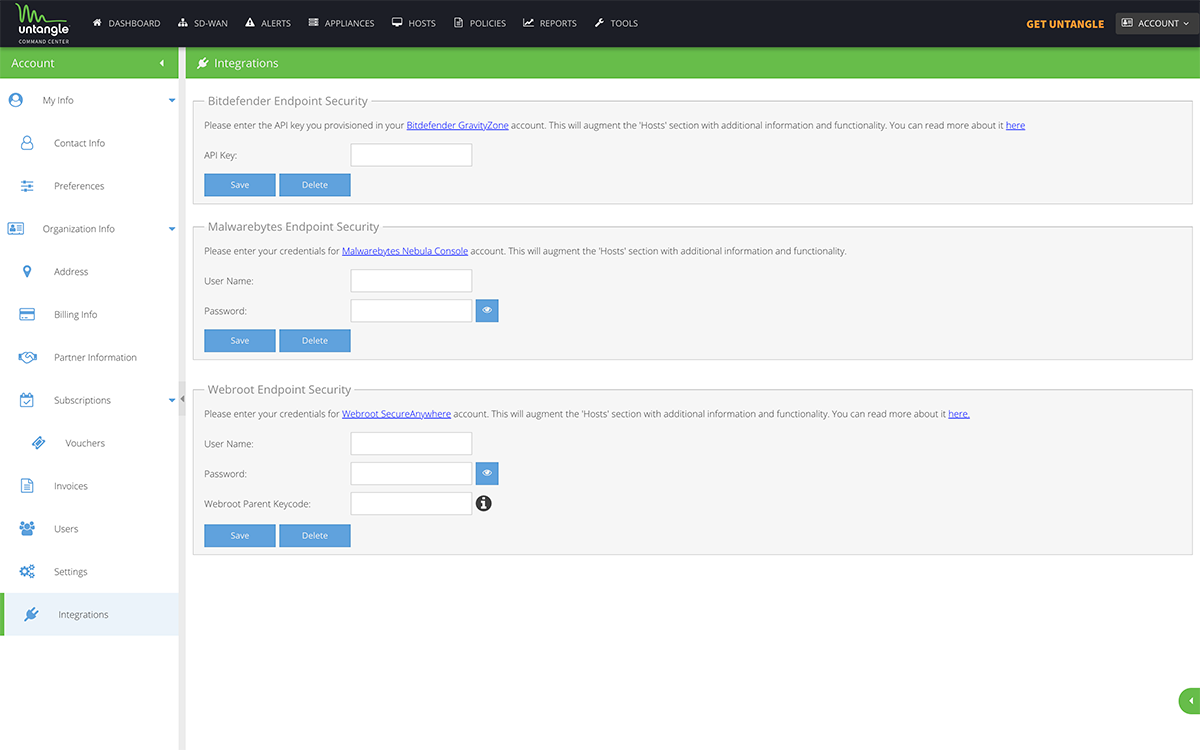This screenshot has height=750, width=1200.
Task: Click the Webroot 'here.' read more link
Action: tap(959, 414)
